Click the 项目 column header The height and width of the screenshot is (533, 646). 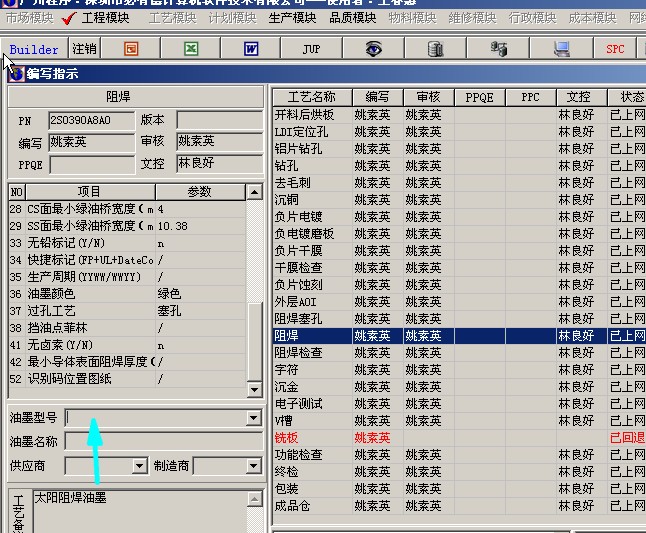coord(90,192)
